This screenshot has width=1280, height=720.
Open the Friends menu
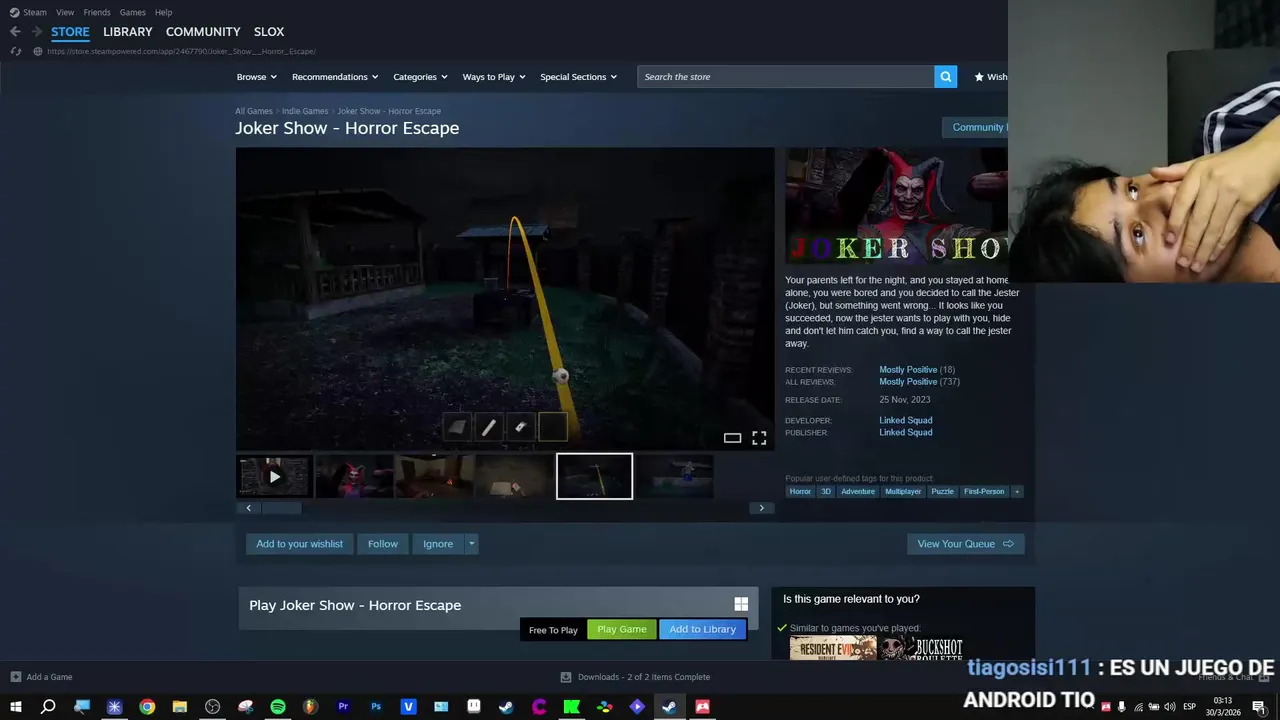(x=97, y=12)
